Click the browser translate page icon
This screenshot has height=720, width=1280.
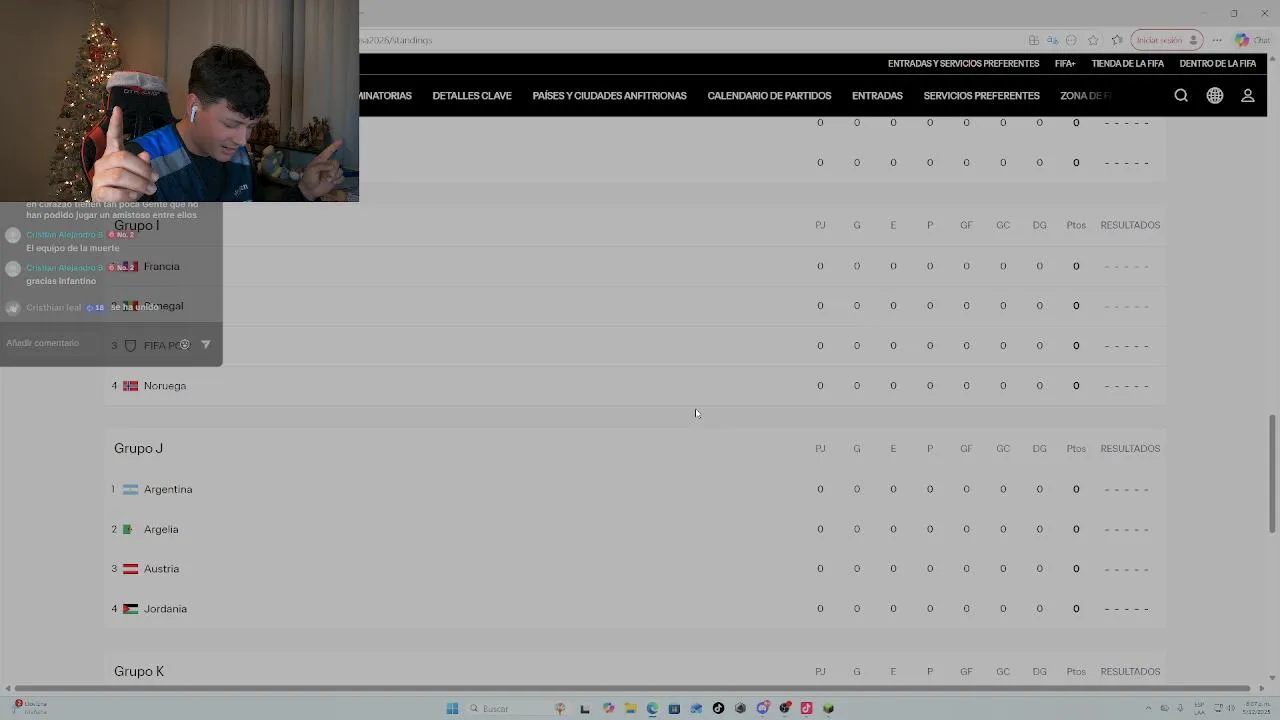coord(1052,40)
